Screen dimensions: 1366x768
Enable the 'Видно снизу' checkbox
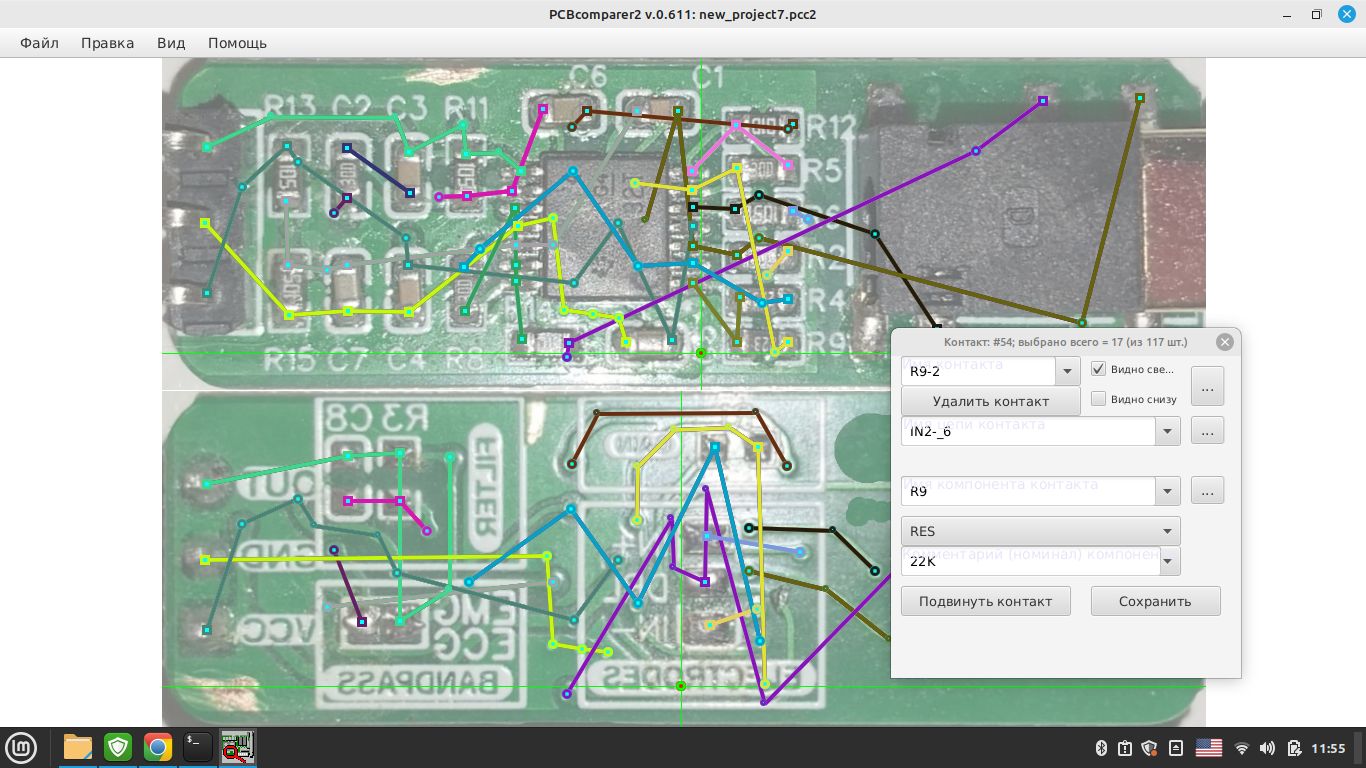pyautogui.click(x=1098, y=399)
